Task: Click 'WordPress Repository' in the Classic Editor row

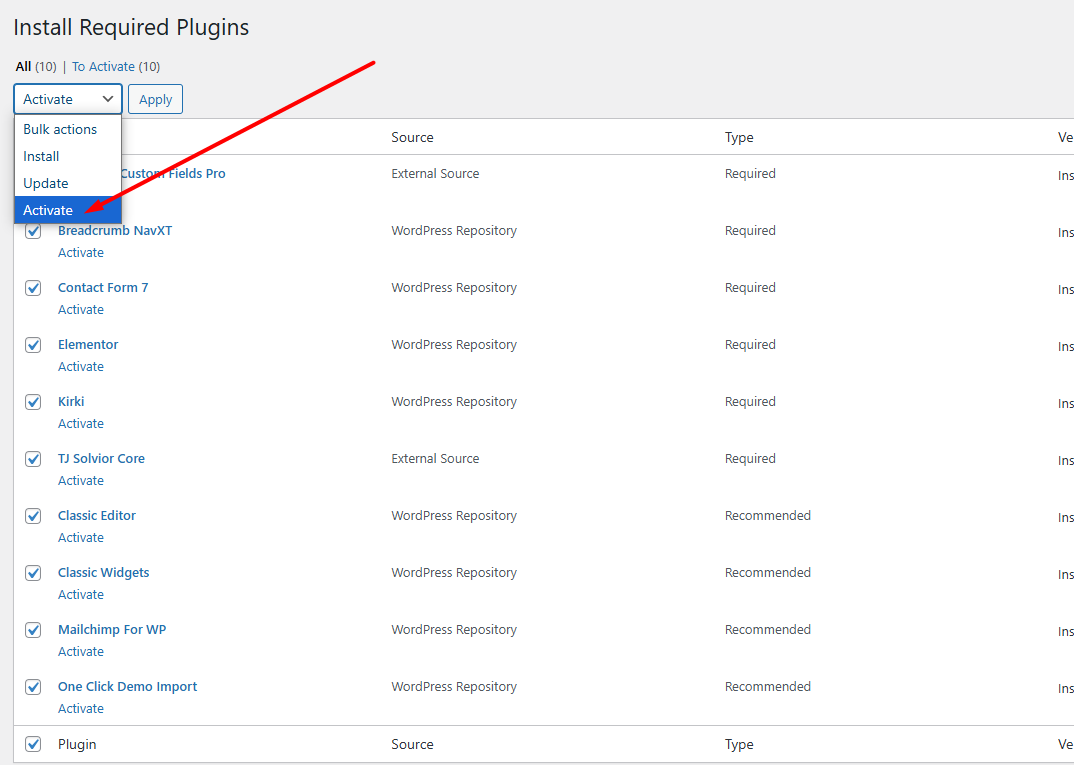Action: 454,515
